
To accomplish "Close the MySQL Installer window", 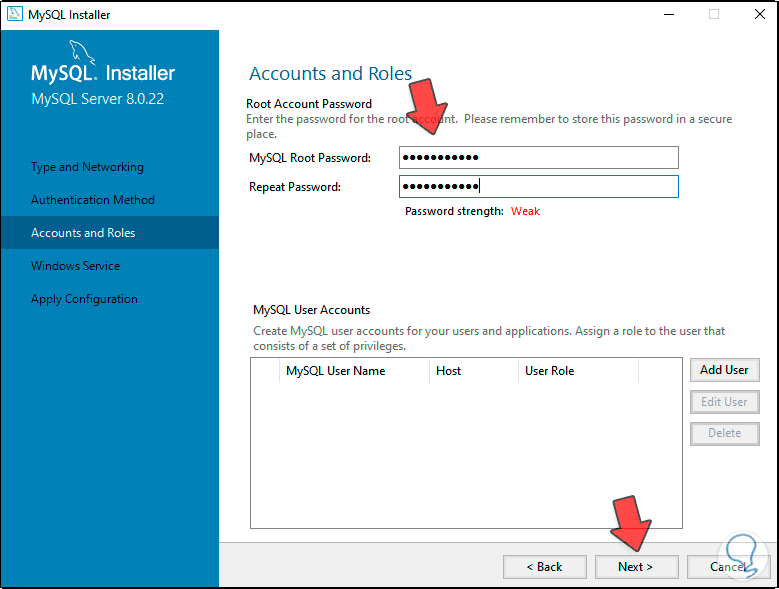I will pyautogui.click(x=757, y=15).
